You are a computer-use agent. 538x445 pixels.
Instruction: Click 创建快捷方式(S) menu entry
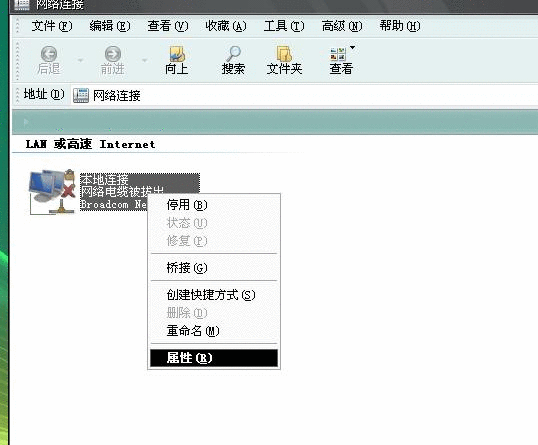click(x=214, y=295)
